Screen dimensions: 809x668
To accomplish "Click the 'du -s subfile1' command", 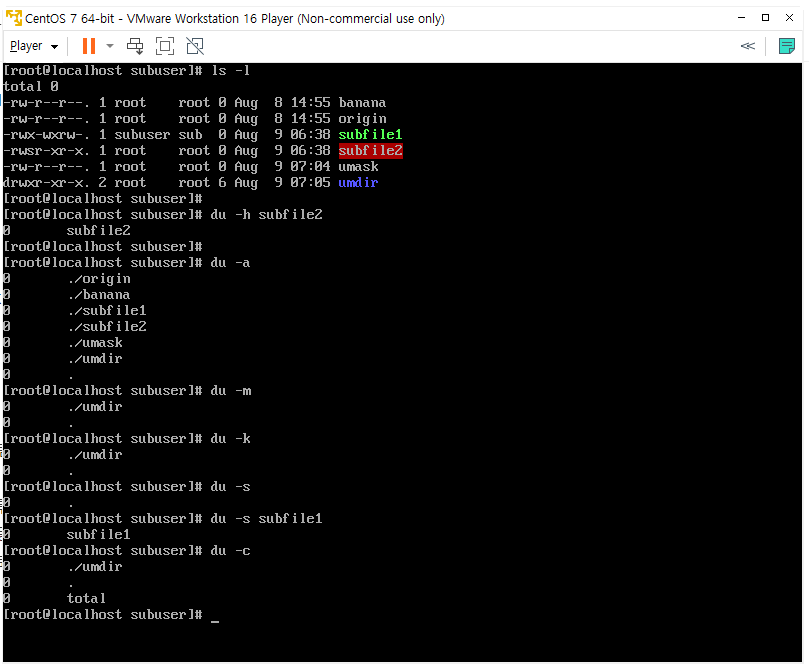I will pos(266,518).
